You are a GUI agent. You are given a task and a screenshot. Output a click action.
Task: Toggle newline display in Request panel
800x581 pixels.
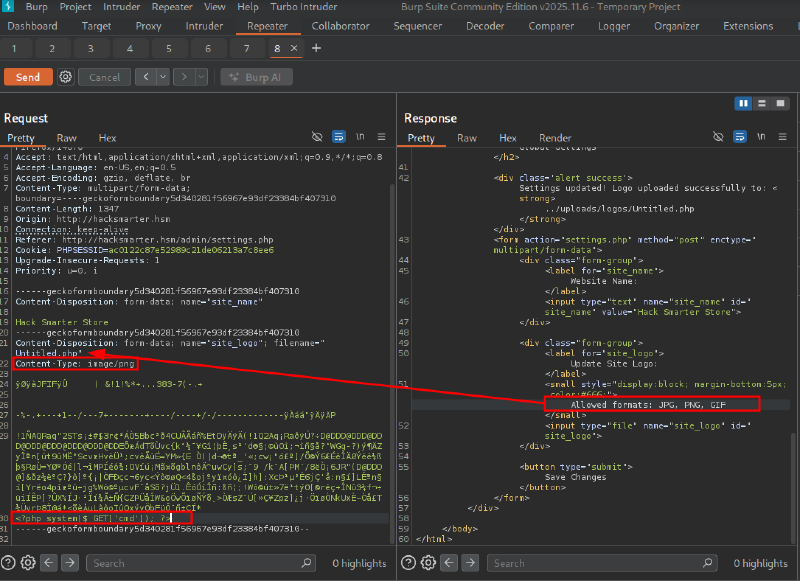point(360,137)
